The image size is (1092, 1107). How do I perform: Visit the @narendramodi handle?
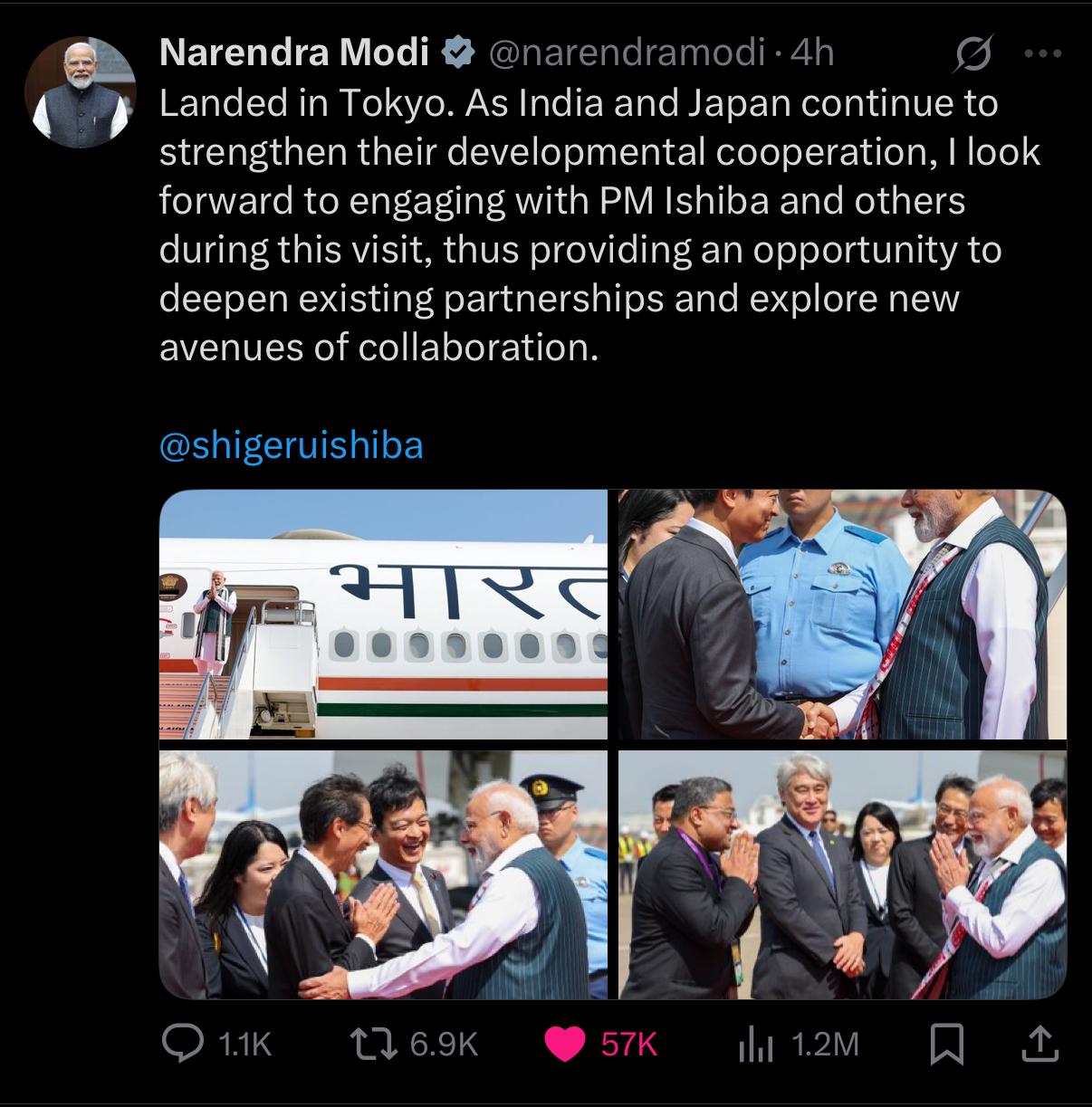[x=627, y=52]
